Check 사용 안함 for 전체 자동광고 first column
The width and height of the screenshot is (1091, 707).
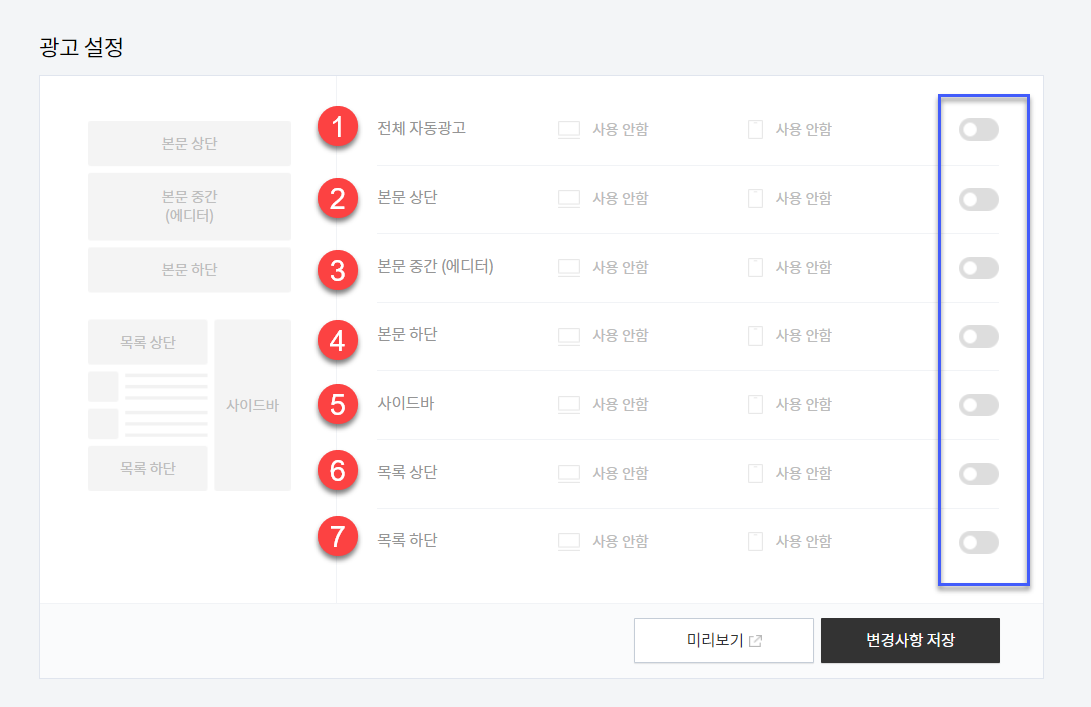(568, 129)
